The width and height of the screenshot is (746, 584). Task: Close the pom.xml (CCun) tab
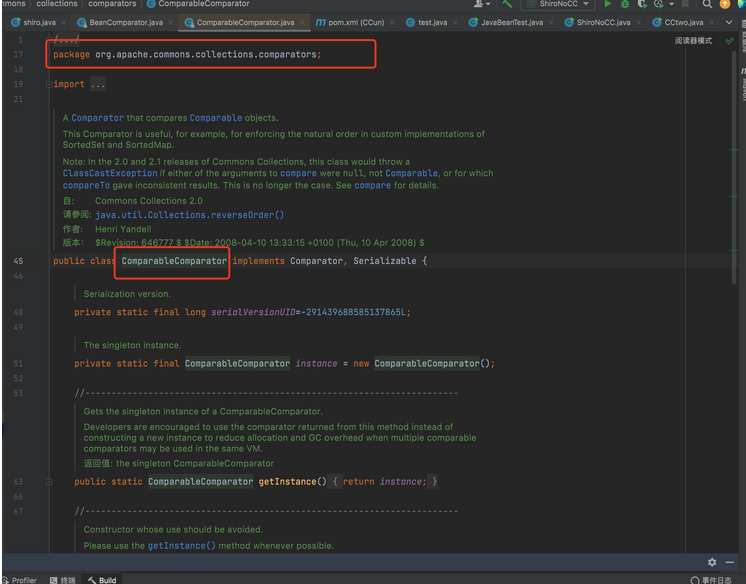coord(392,22)
